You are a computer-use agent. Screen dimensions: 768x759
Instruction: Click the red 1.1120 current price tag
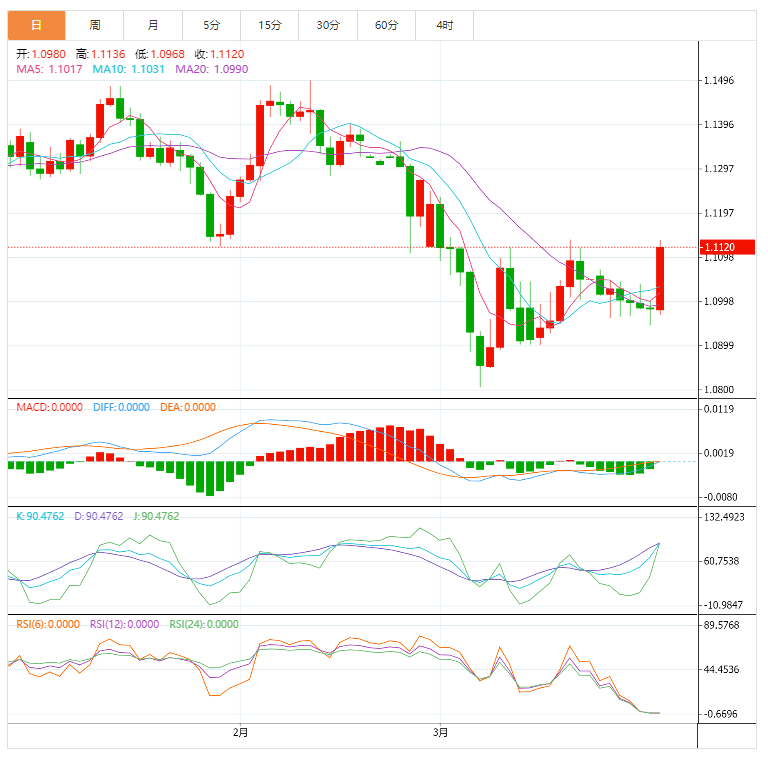coord(727,247)
